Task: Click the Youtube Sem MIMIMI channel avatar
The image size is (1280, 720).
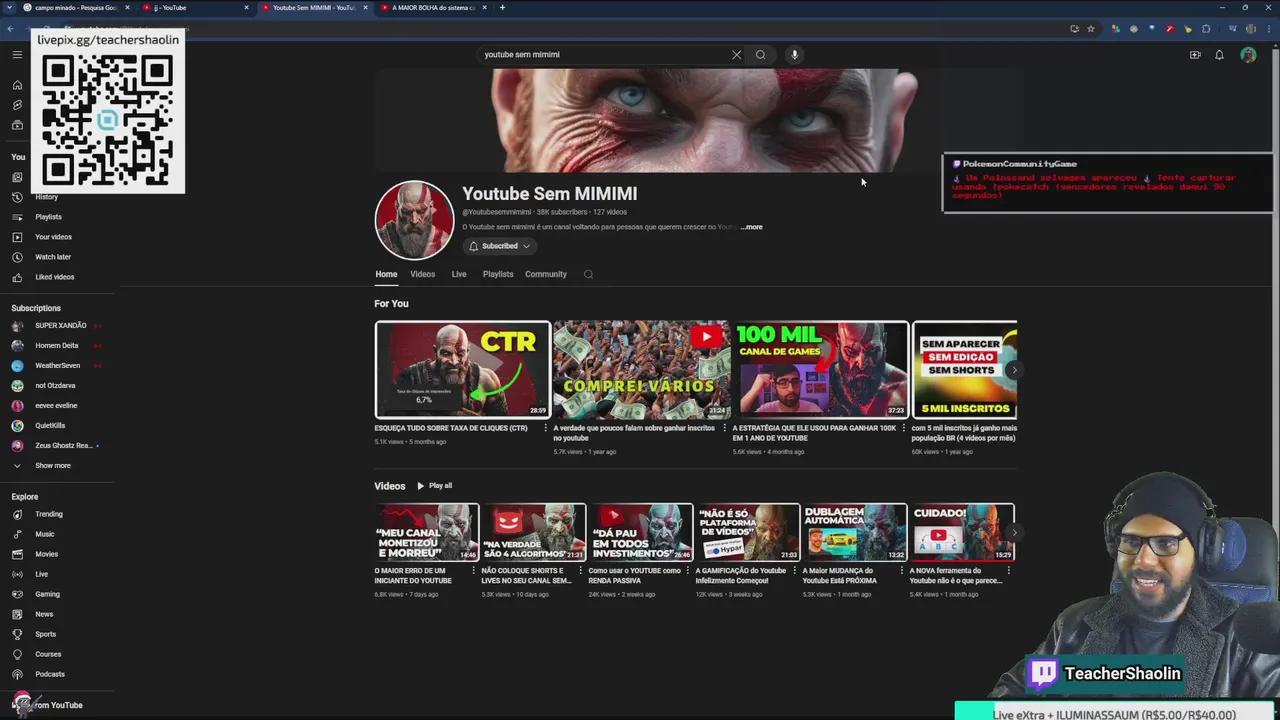Action: [x=414, y=220]
